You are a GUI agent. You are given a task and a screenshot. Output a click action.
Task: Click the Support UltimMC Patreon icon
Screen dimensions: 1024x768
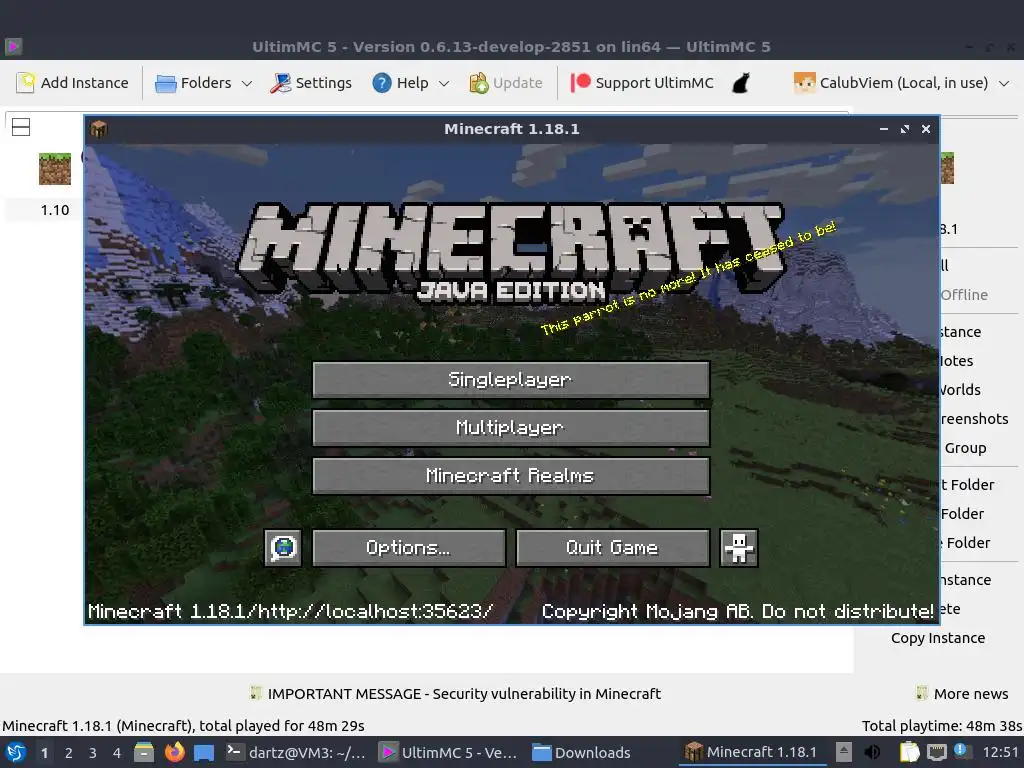[x=581, y=82]
